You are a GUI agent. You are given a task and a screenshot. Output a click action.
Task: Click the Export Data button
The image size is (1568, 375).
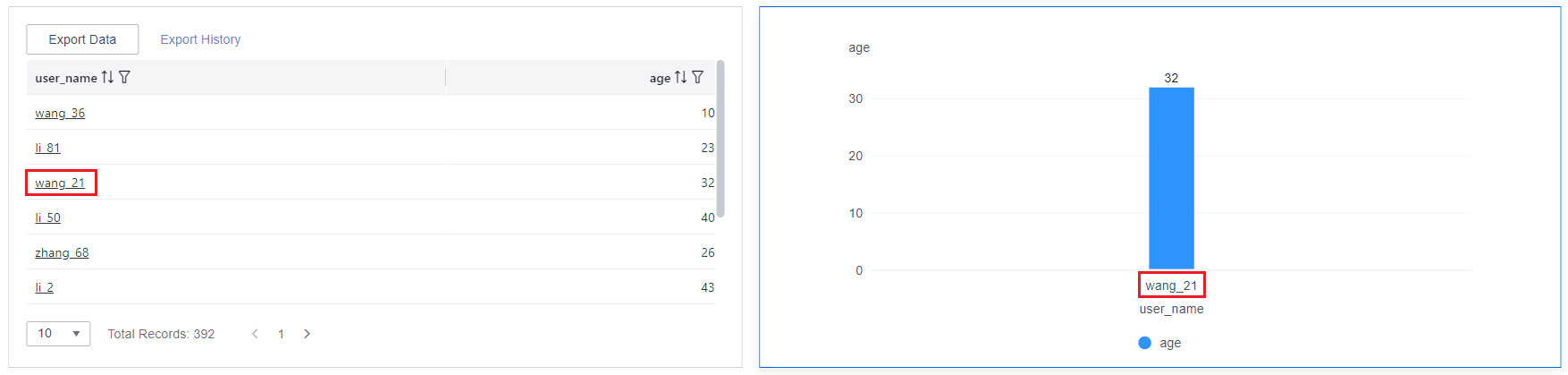tap(82, 39)
